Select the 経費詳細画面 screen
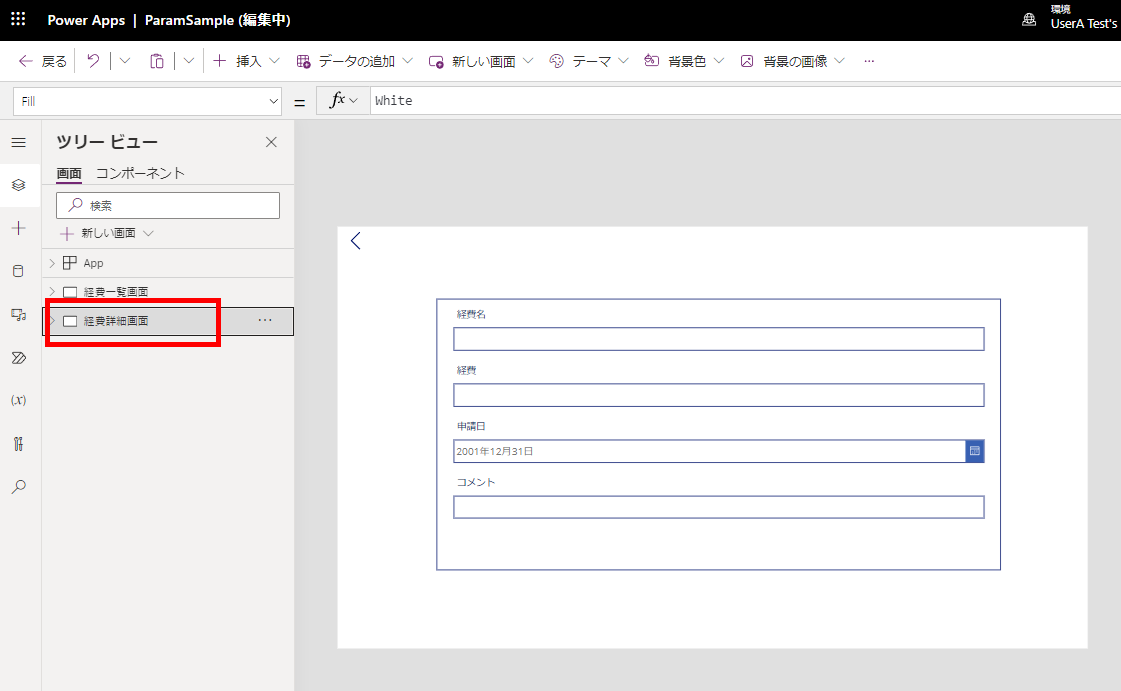 pyautogui.click(x=116, y=321)
